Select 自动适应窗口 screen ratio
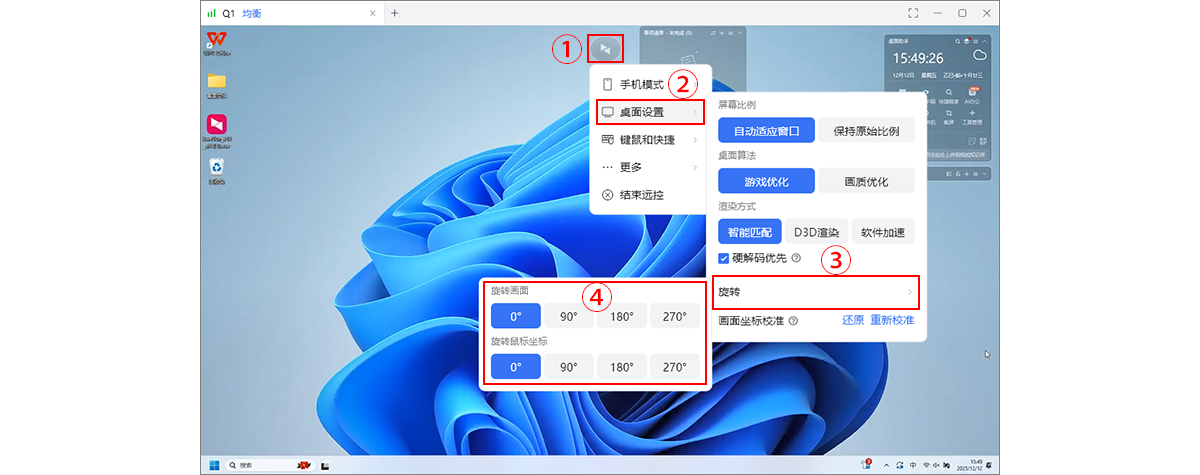Viewport: 1200px width, 475px height. [766, 131]
